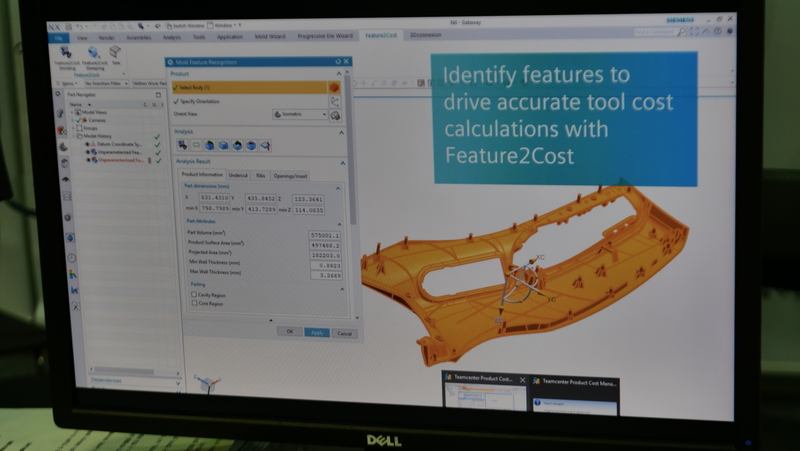Image resolution: width=800 pixels, height=451 pixels.
Task: Click the orange Select Body cube icon
Action: [334, 87]
